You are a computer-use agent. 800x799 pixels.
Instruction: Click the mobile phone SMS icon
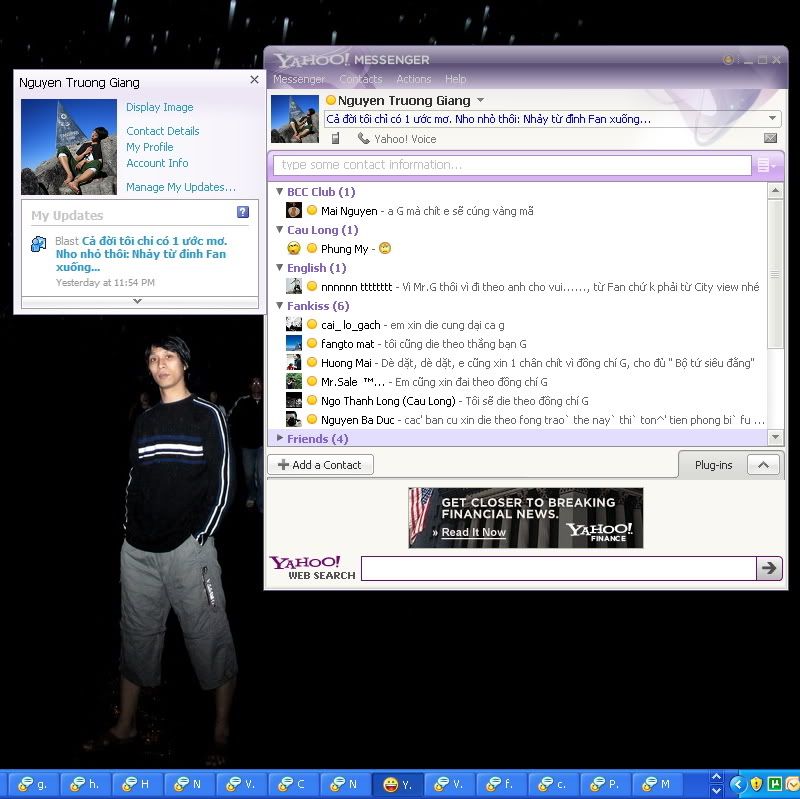coord(335,138)
